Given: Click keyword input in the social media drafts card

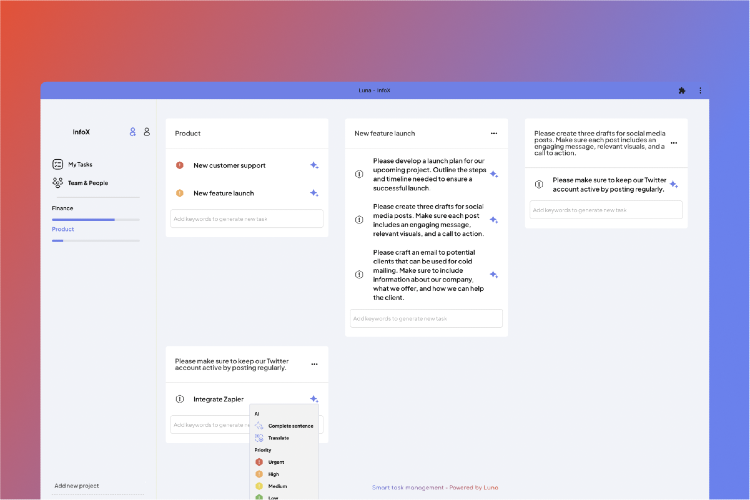Looking at the screenshot, I should pyautogui.click(x=606, y=210).
